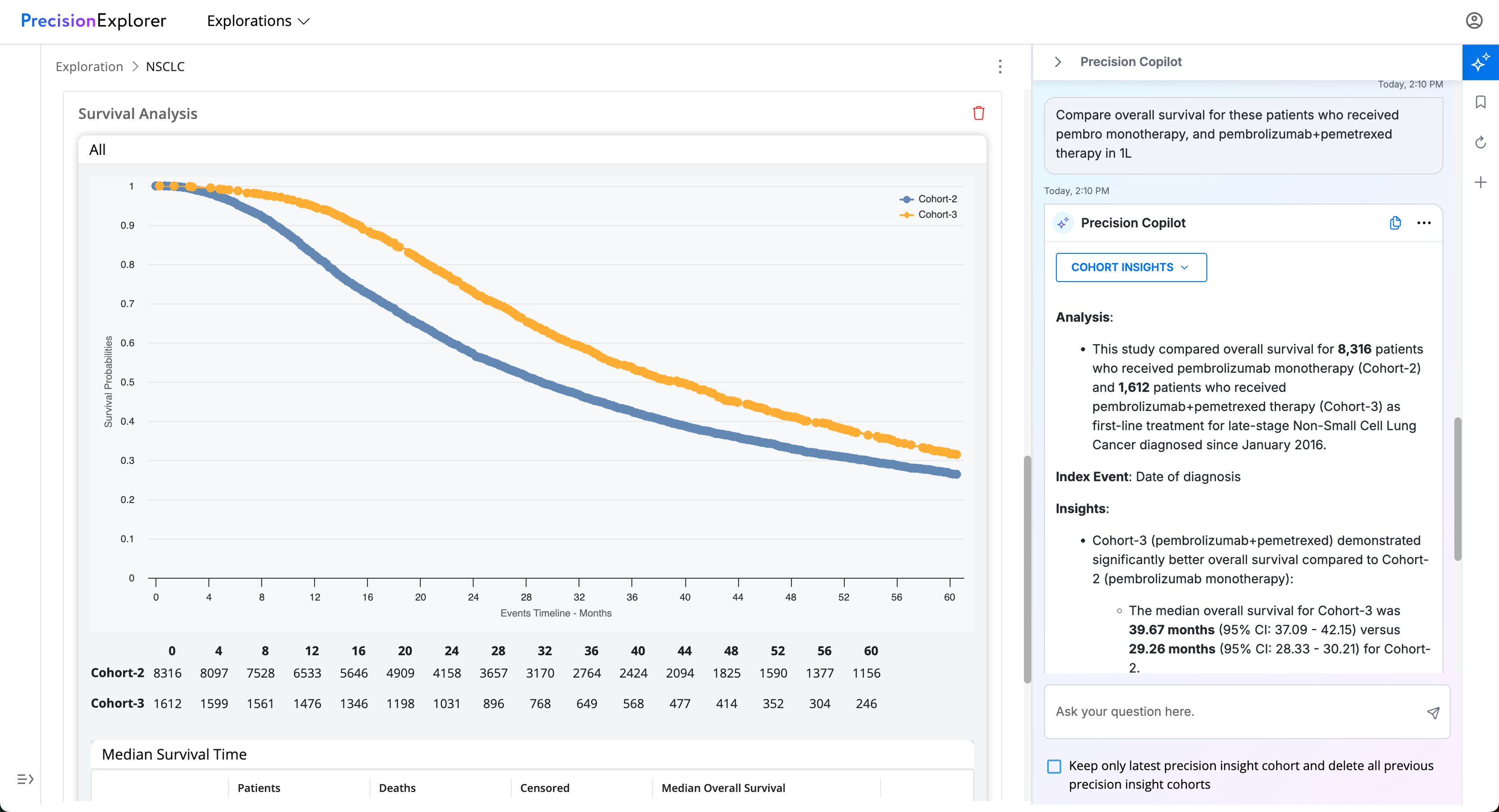
Task: Click the plus icon in right sidebar
Action: [x=1481, y=183]
